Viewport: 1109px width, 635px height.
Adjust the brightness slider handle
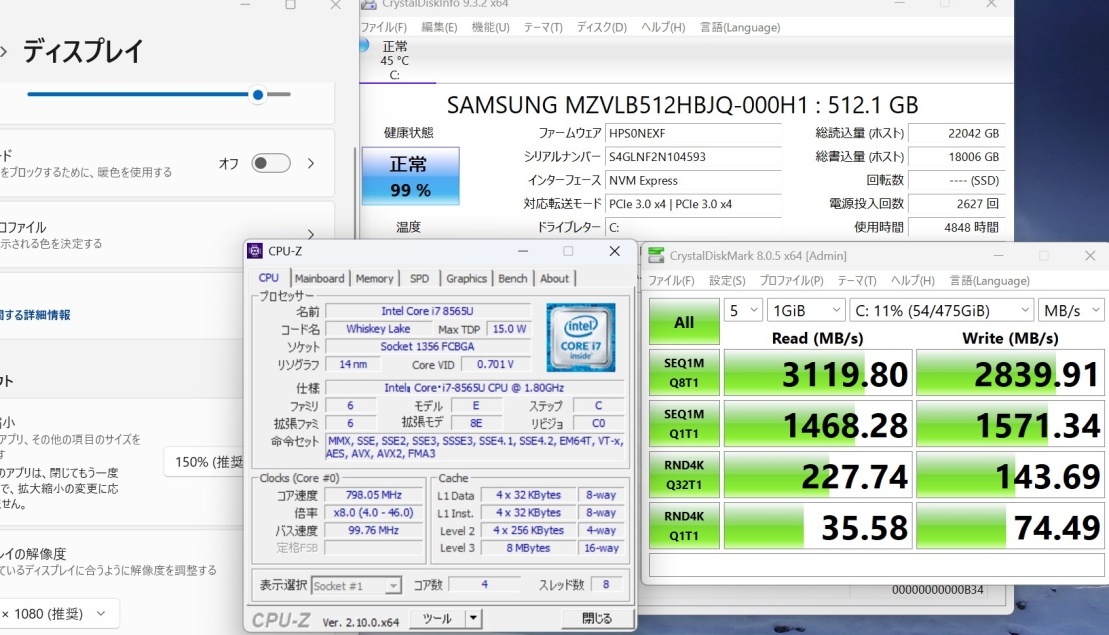[258, 94]
